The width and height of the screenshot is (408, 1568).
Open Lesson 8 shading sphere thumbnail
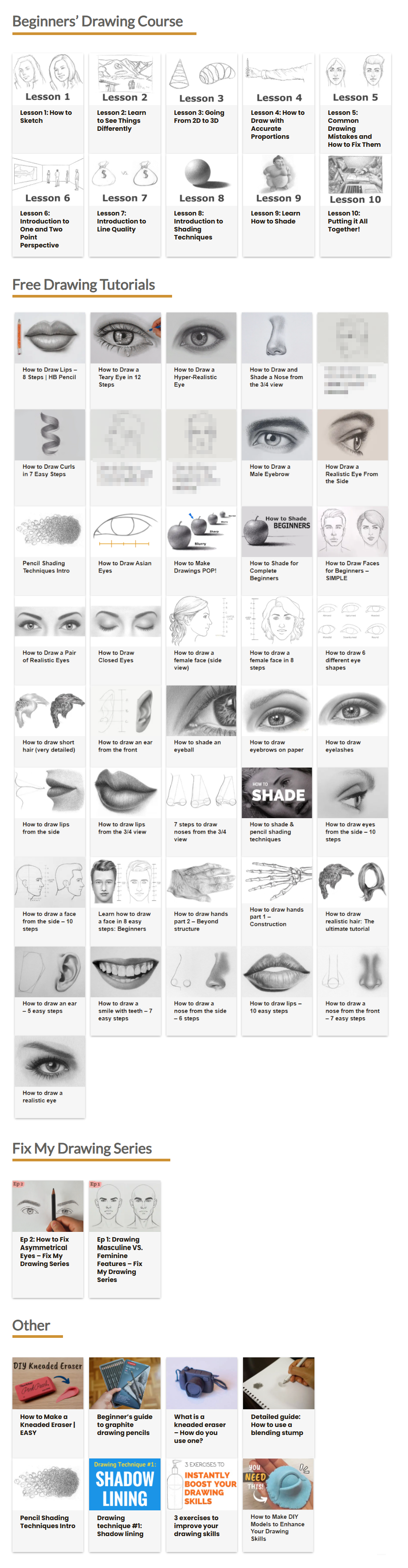202,180
